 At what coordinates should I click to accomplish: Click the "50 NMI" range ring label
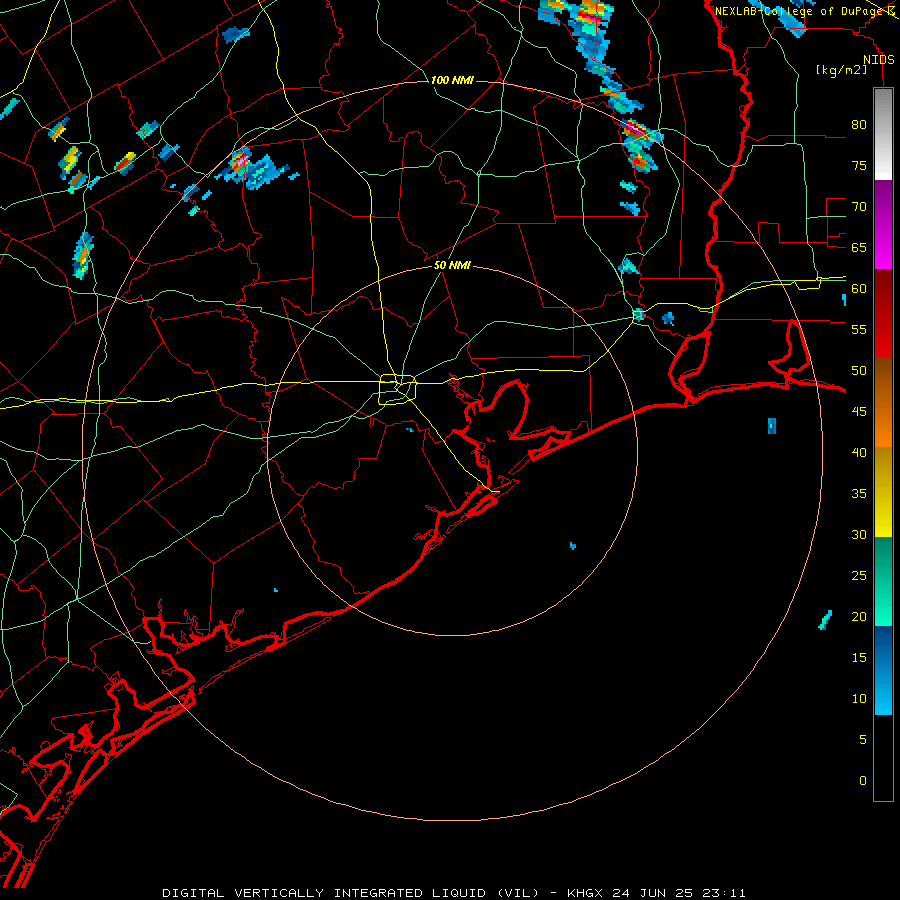[x=452, y=265]
